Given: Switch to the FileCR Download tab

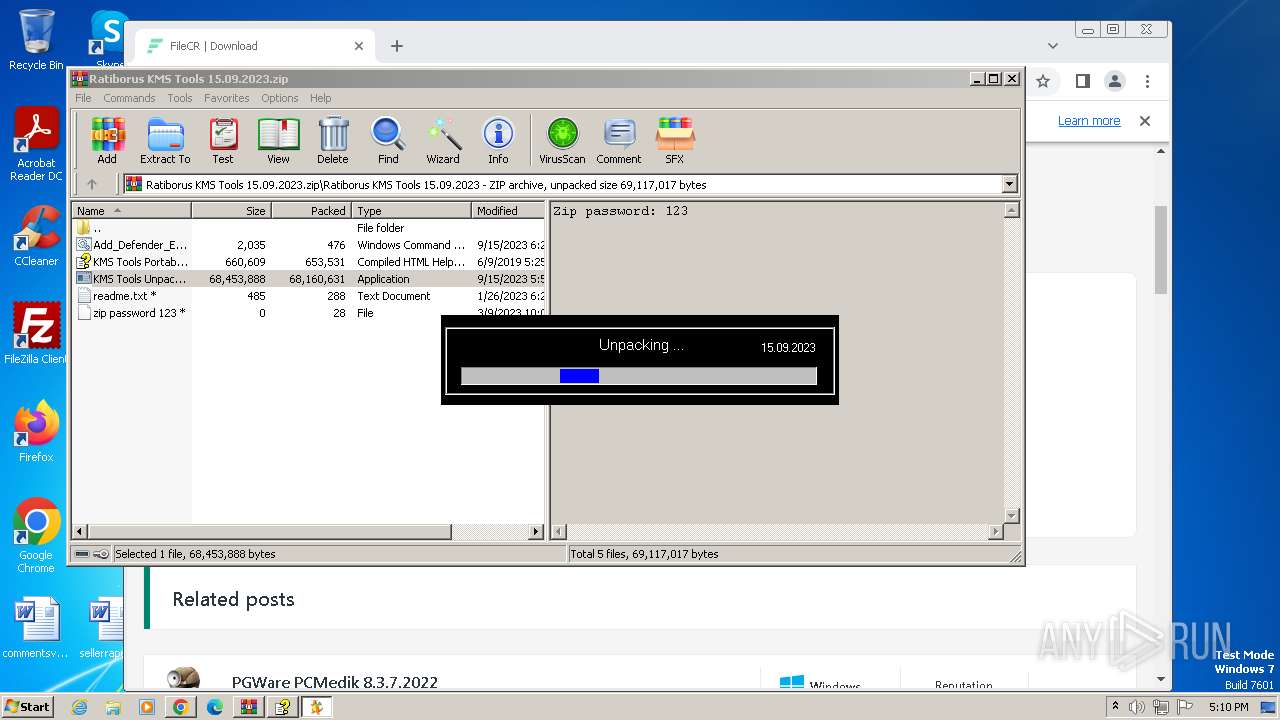Looking at the screenshot, I should point(255,46).
